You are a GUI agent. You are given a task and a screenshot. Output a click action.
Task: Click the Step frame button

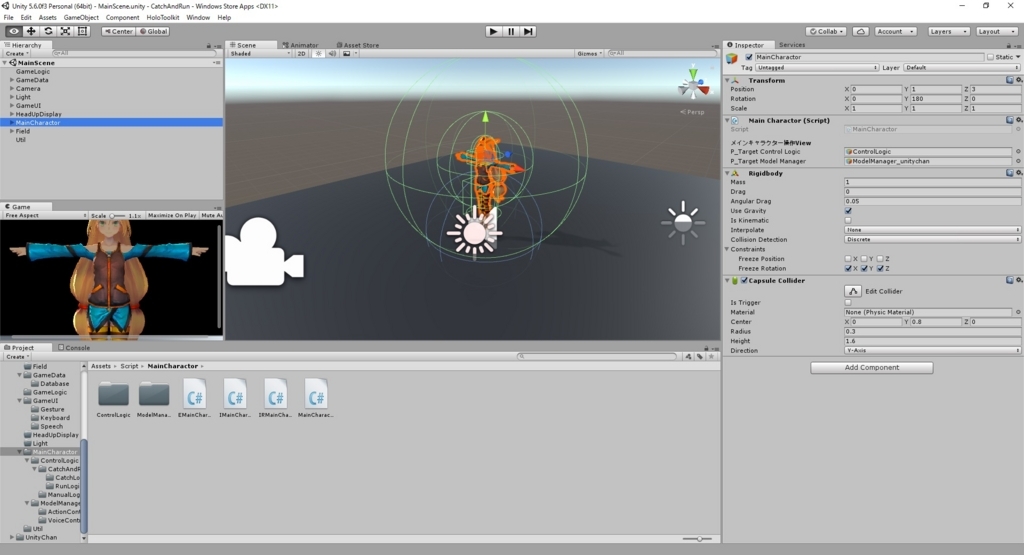coord(528,31)
